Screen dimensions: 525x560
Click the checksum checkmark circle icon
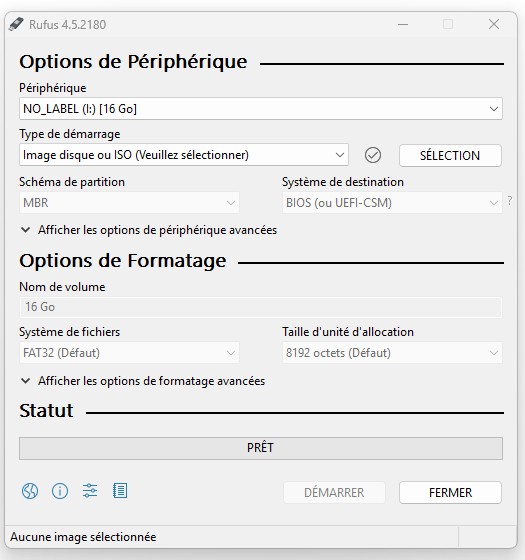tap(373, 155)
